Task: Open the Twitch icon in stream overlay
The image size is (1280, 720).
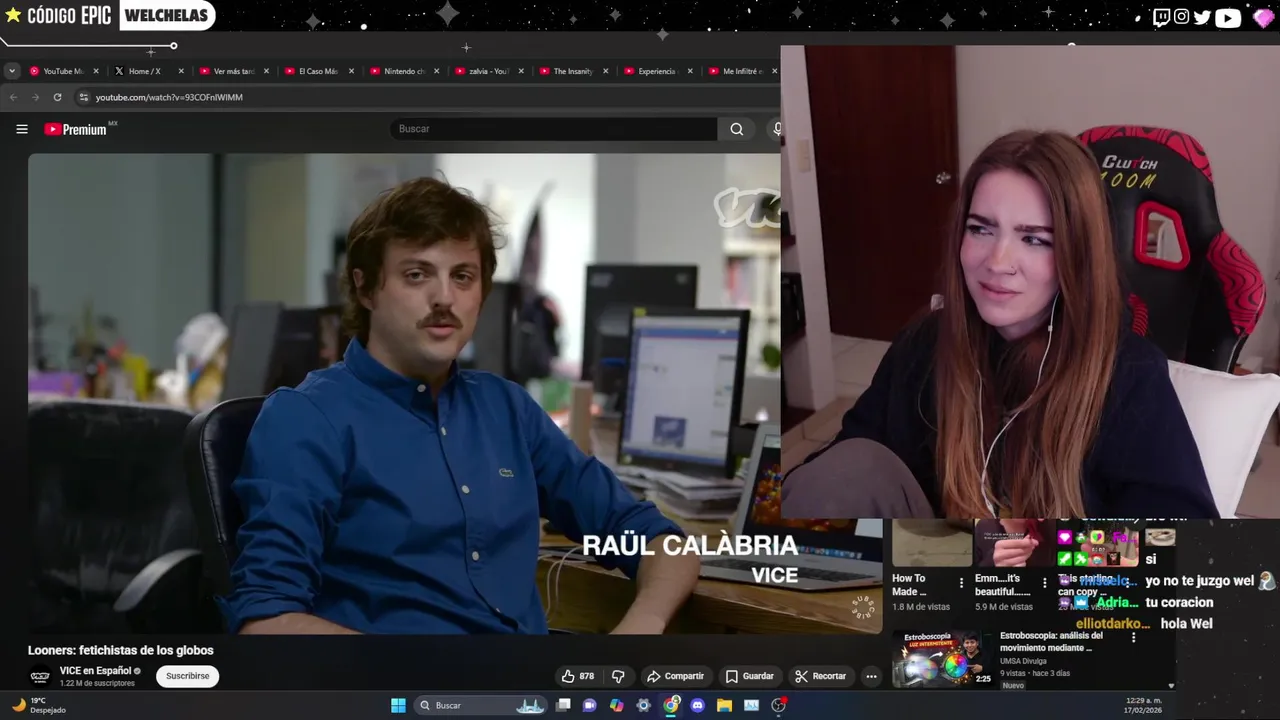Action: tap(1161, 17)
